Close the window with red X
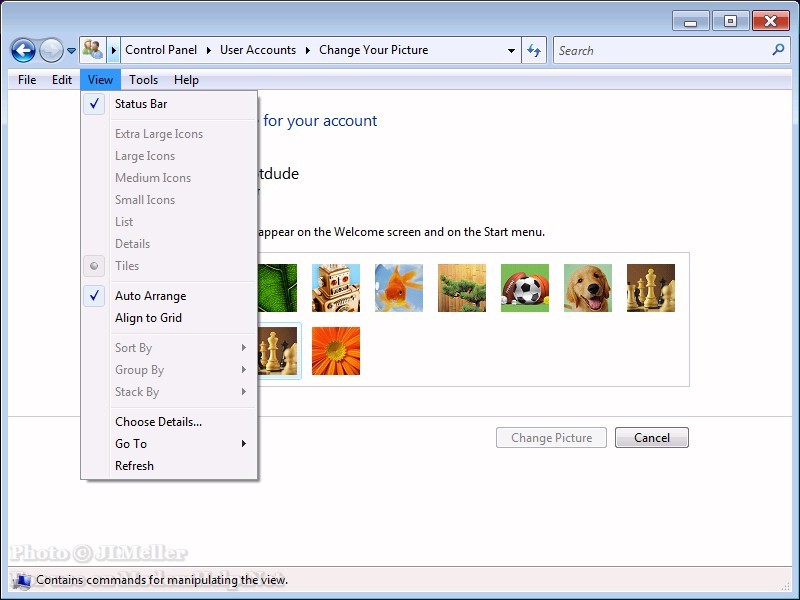Viewport: 800px width, 600px height. point(770,21)
